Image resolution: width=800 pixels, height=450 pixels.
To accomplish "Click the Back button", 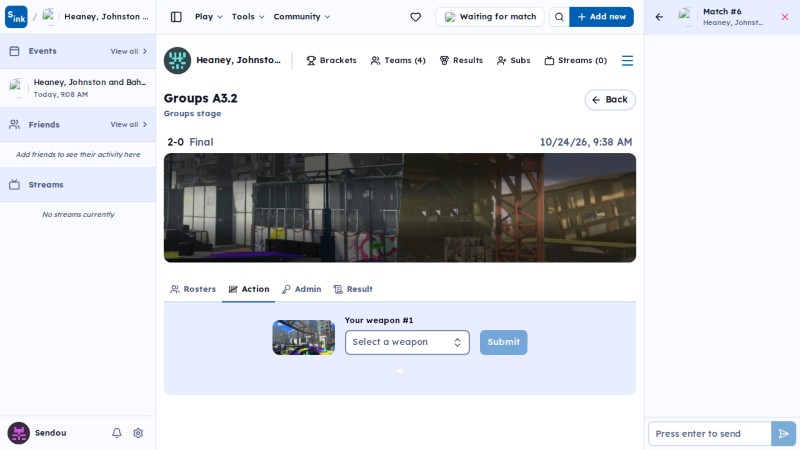I will pos(610,99).
